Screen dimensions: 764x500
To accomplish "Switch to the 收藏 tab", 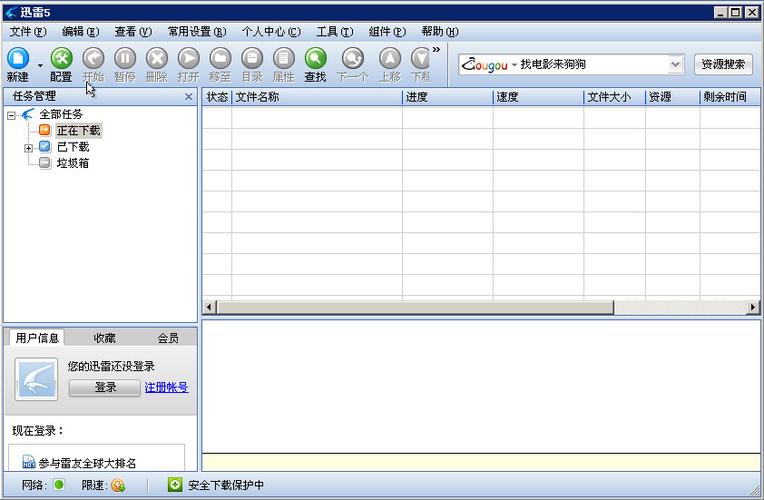I will click(104, 338).
